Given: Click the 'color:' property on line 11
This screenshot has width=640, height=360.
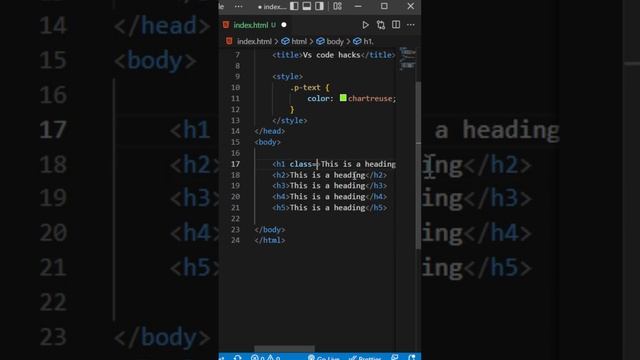Looking at the screenshot, I should click(320, 98).
